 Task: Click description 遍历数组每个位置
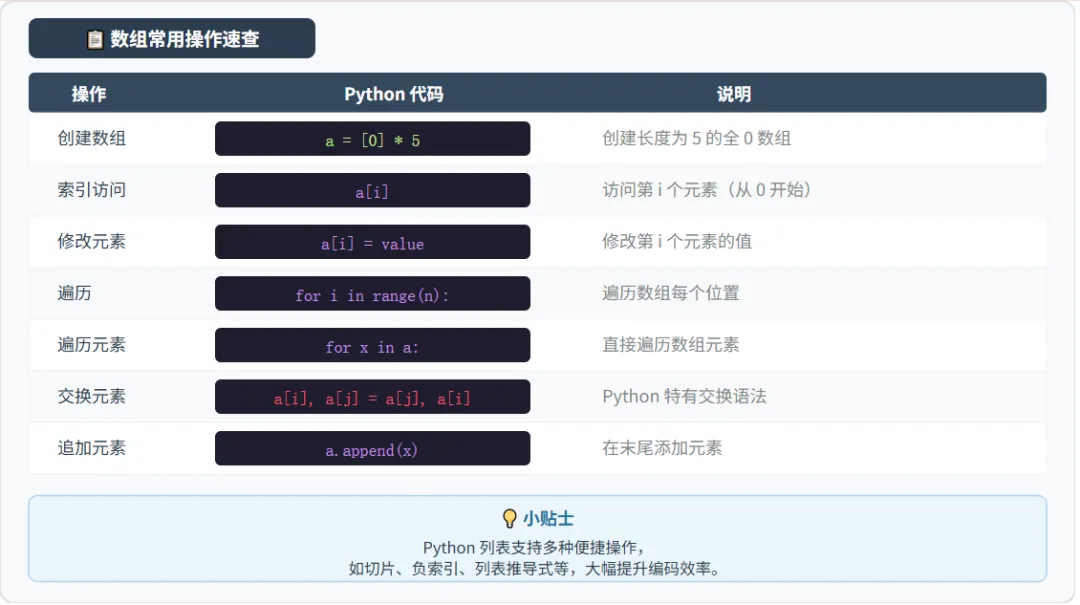click(x=671, y=293)
